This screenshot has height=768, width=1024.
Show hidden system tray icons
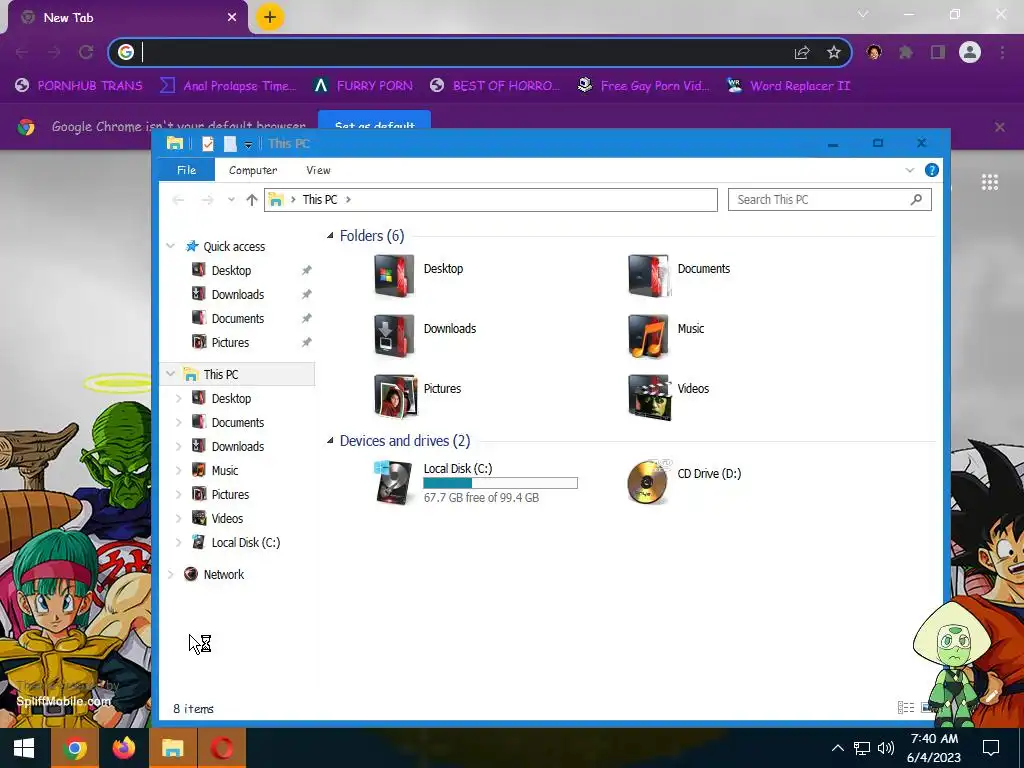coord(837,748)
